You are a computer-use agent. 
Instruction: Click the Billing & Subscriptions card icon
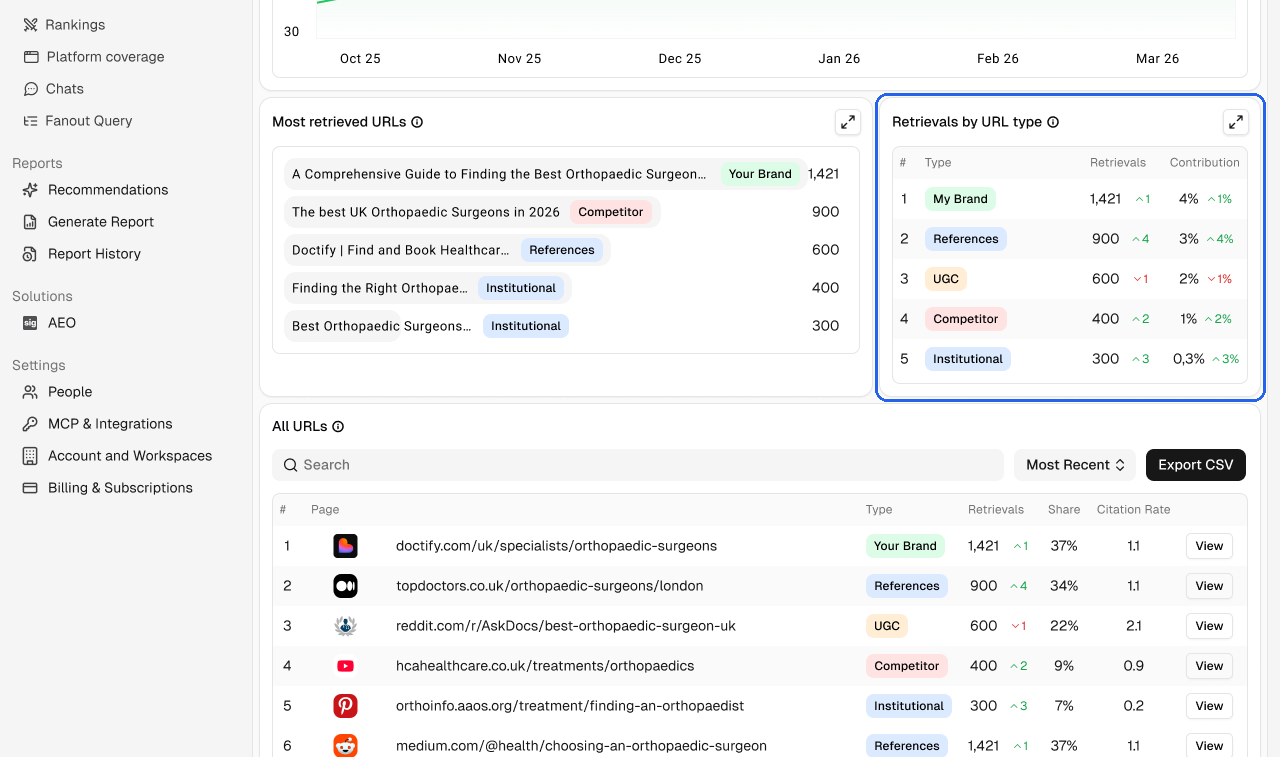[x=30, y=488]
